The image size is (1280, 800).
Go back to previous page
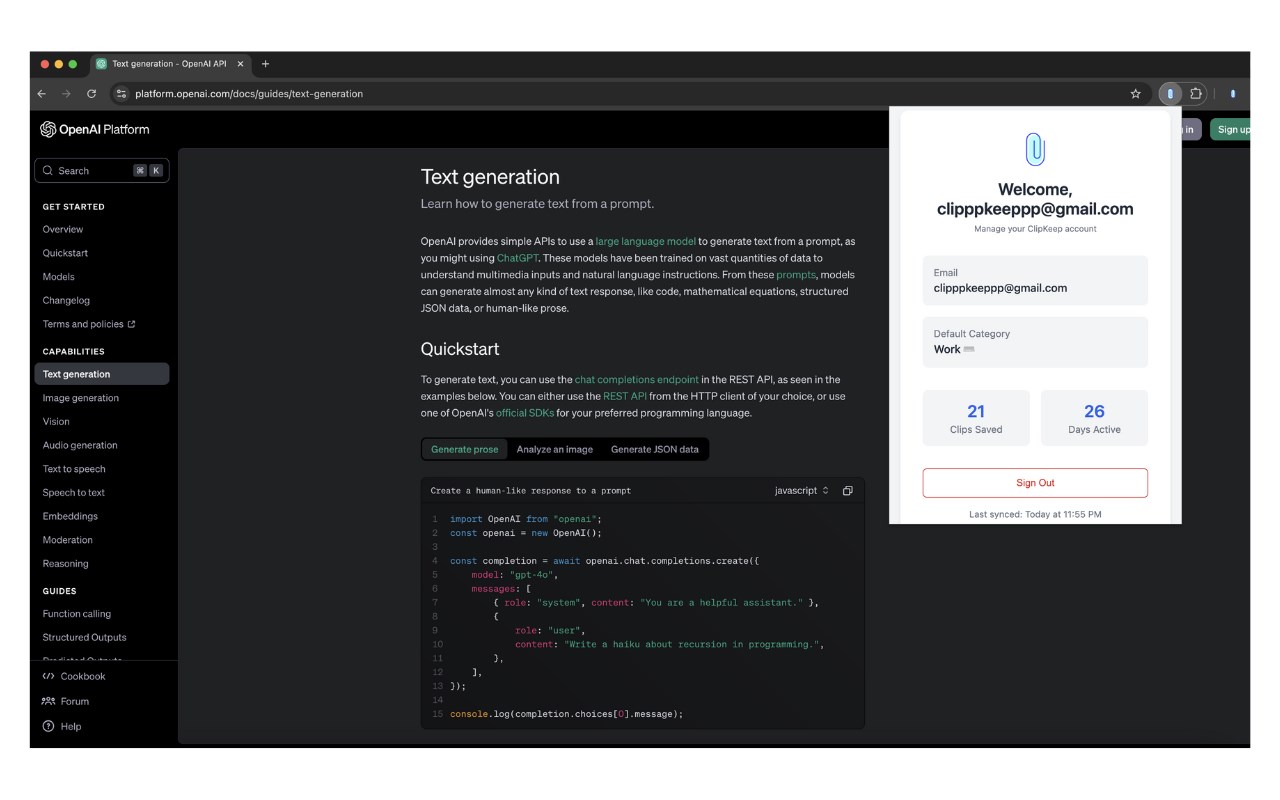(x=42, y=94)
